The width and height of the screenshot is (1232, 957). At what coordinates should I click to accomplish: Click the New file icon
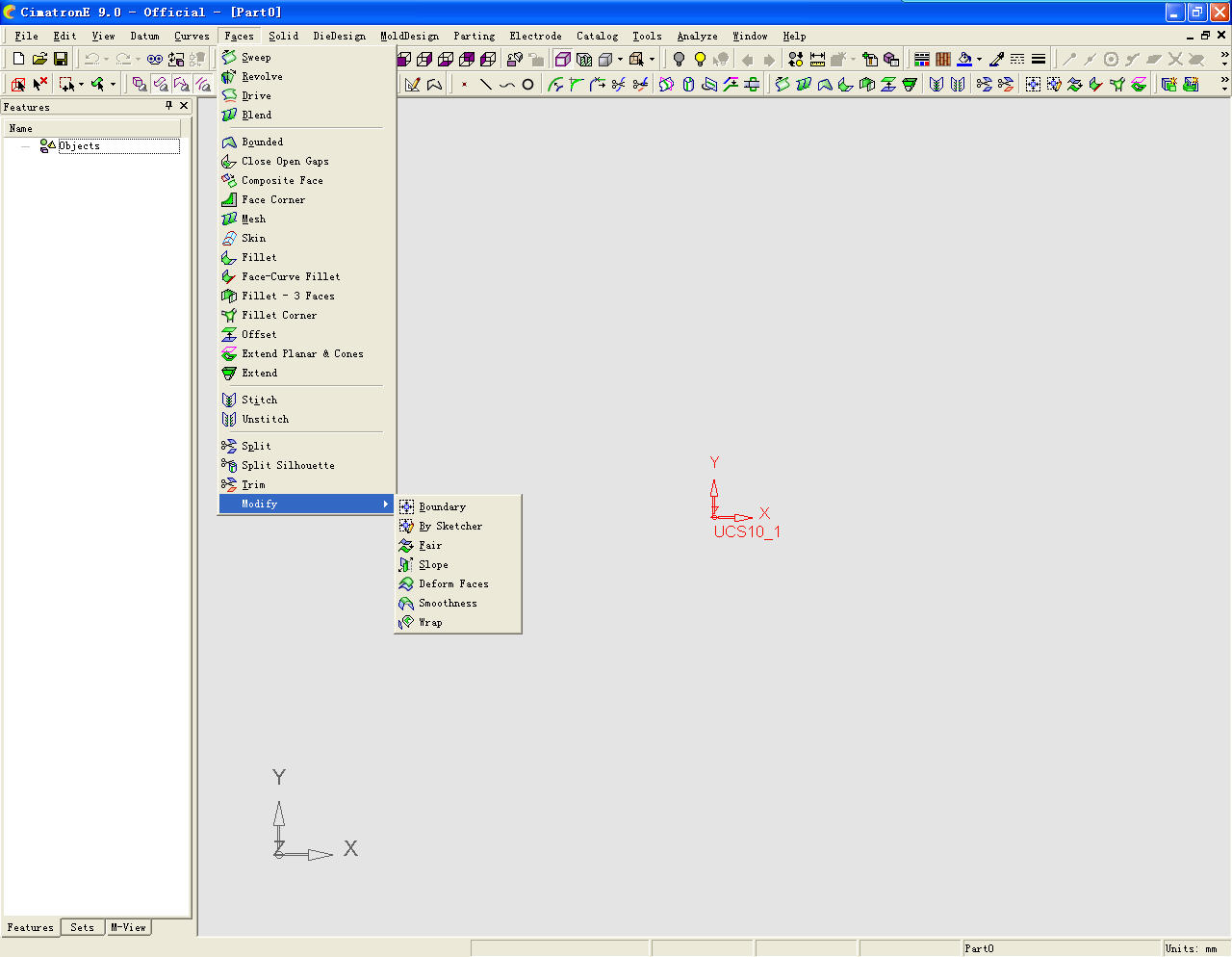pyautogui.click(x=18, y=59)
